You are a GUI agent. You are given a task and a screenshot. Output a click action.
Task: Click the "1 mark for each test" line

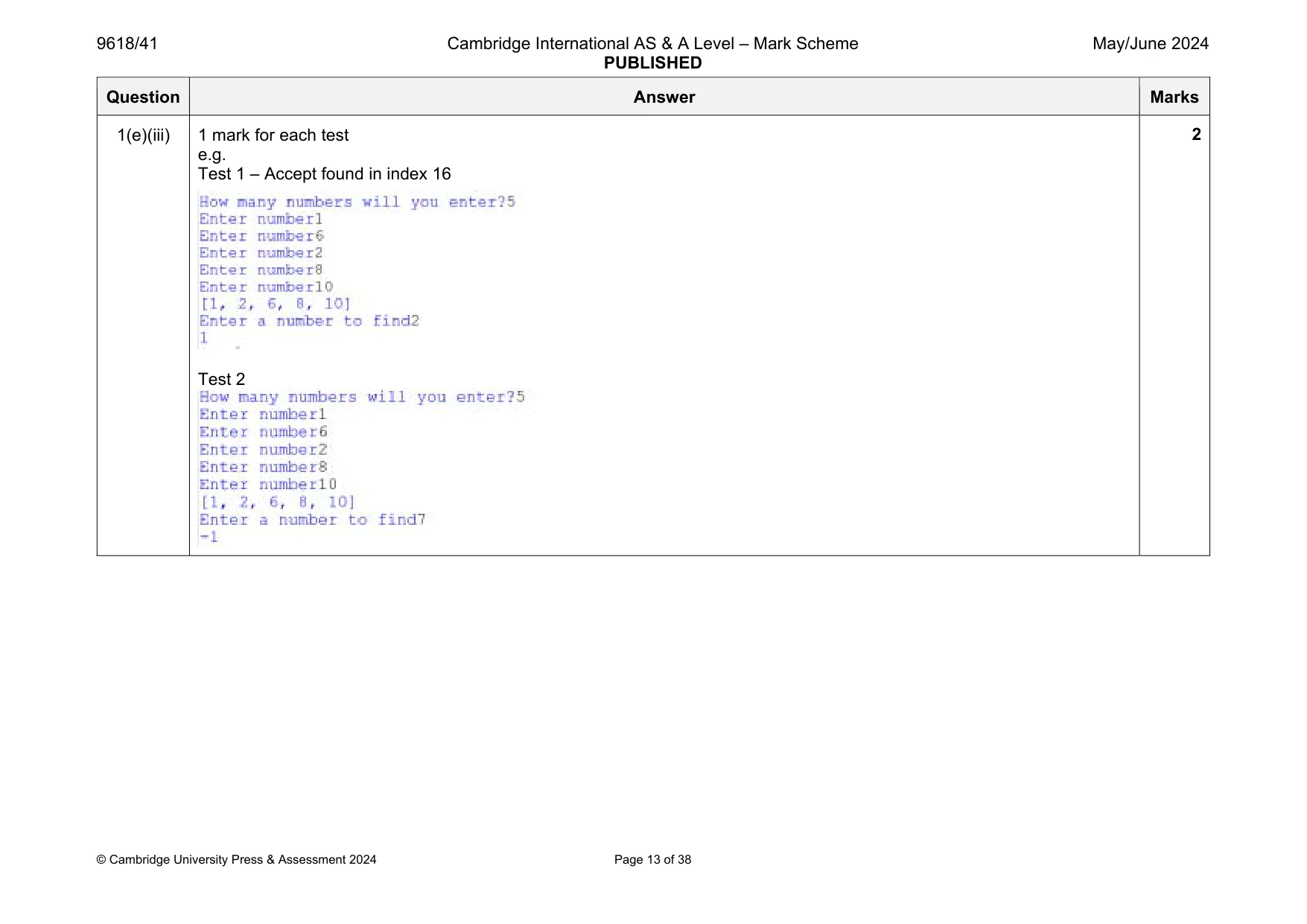[x=273, y=136]
